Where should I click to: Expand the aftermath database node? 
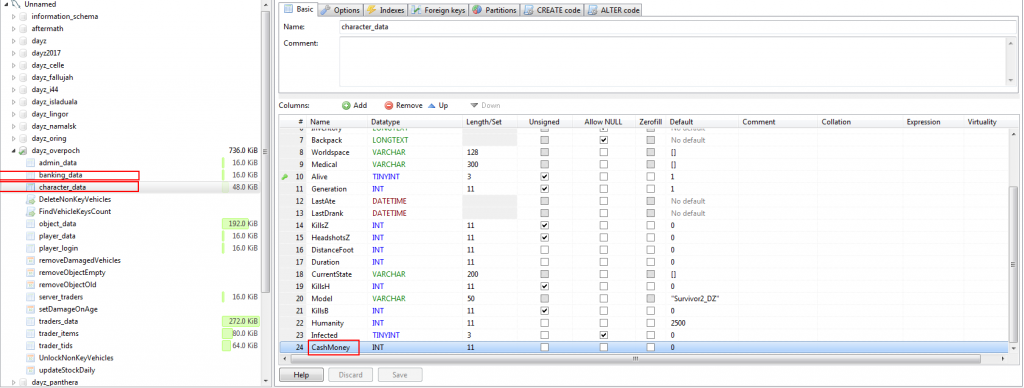(x=14, y=29)
